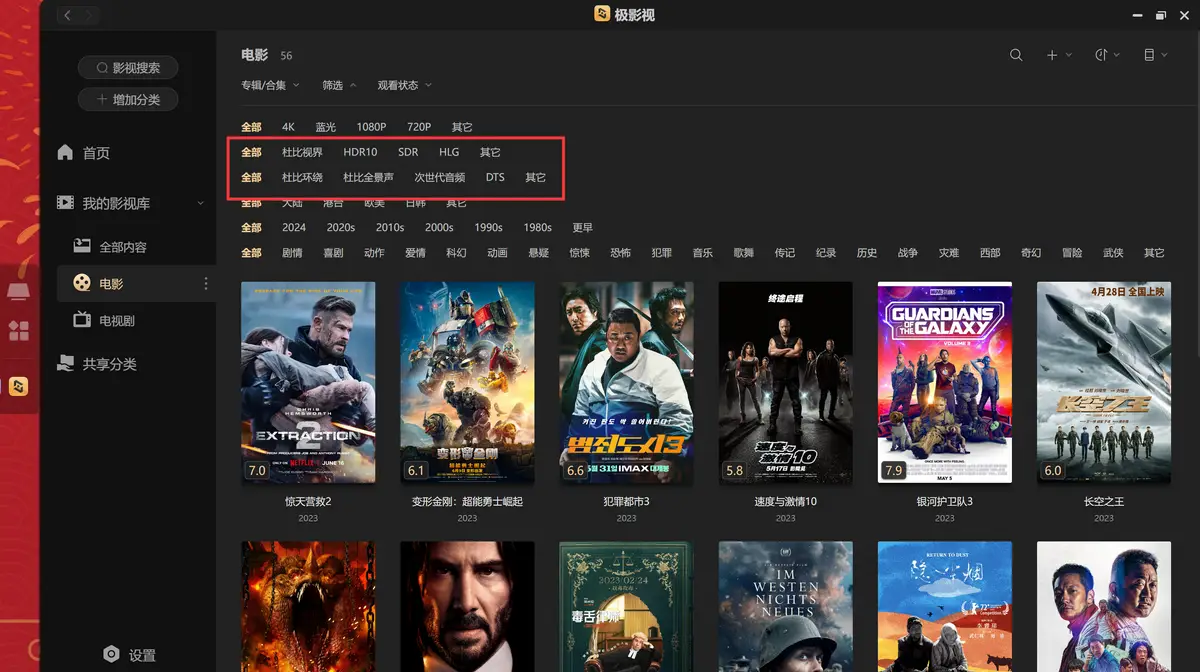Filter audio by 次世代音频
1200x672 pixels.
click(440, 177)
